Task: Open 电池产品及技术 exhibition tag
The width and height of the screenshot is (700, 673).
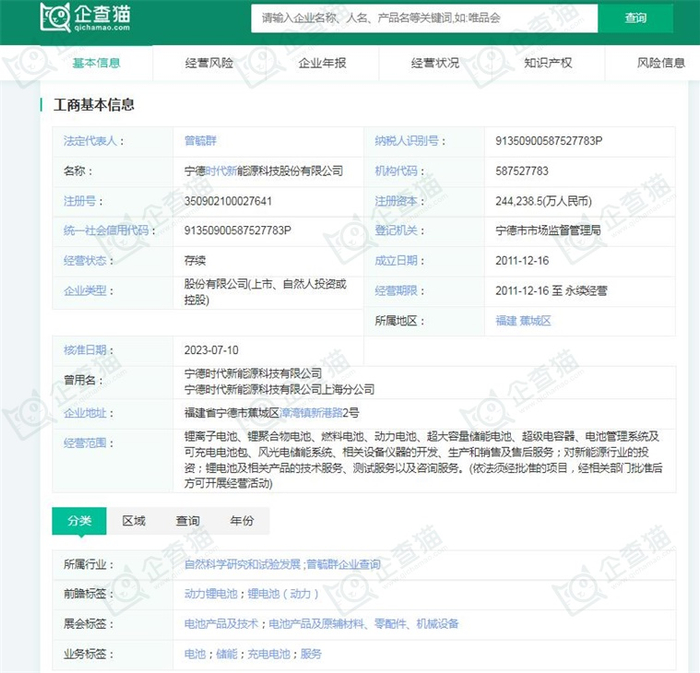Action: [x=221, y=624]
